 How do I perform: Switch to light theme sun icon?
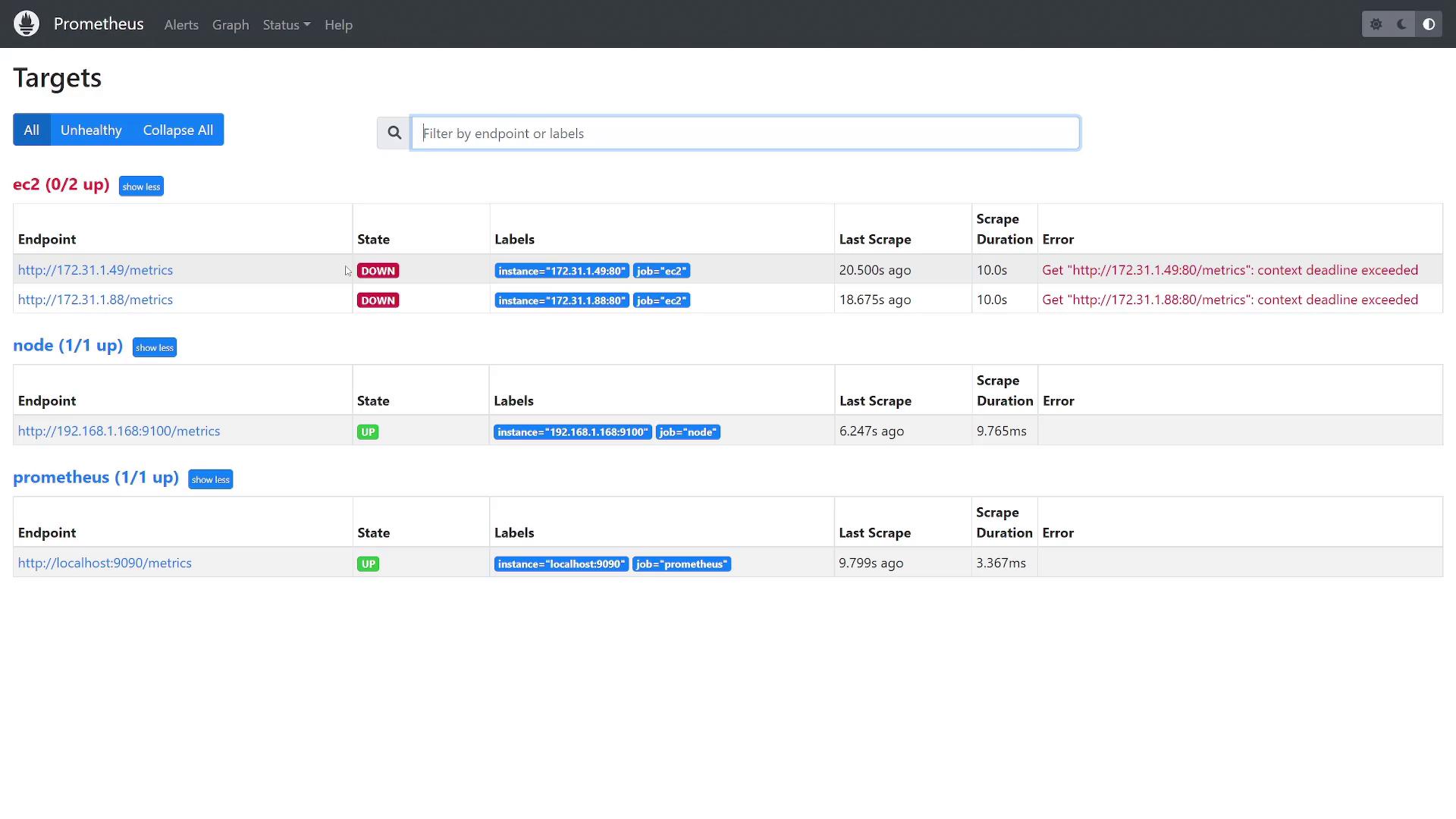(1376, 24)
